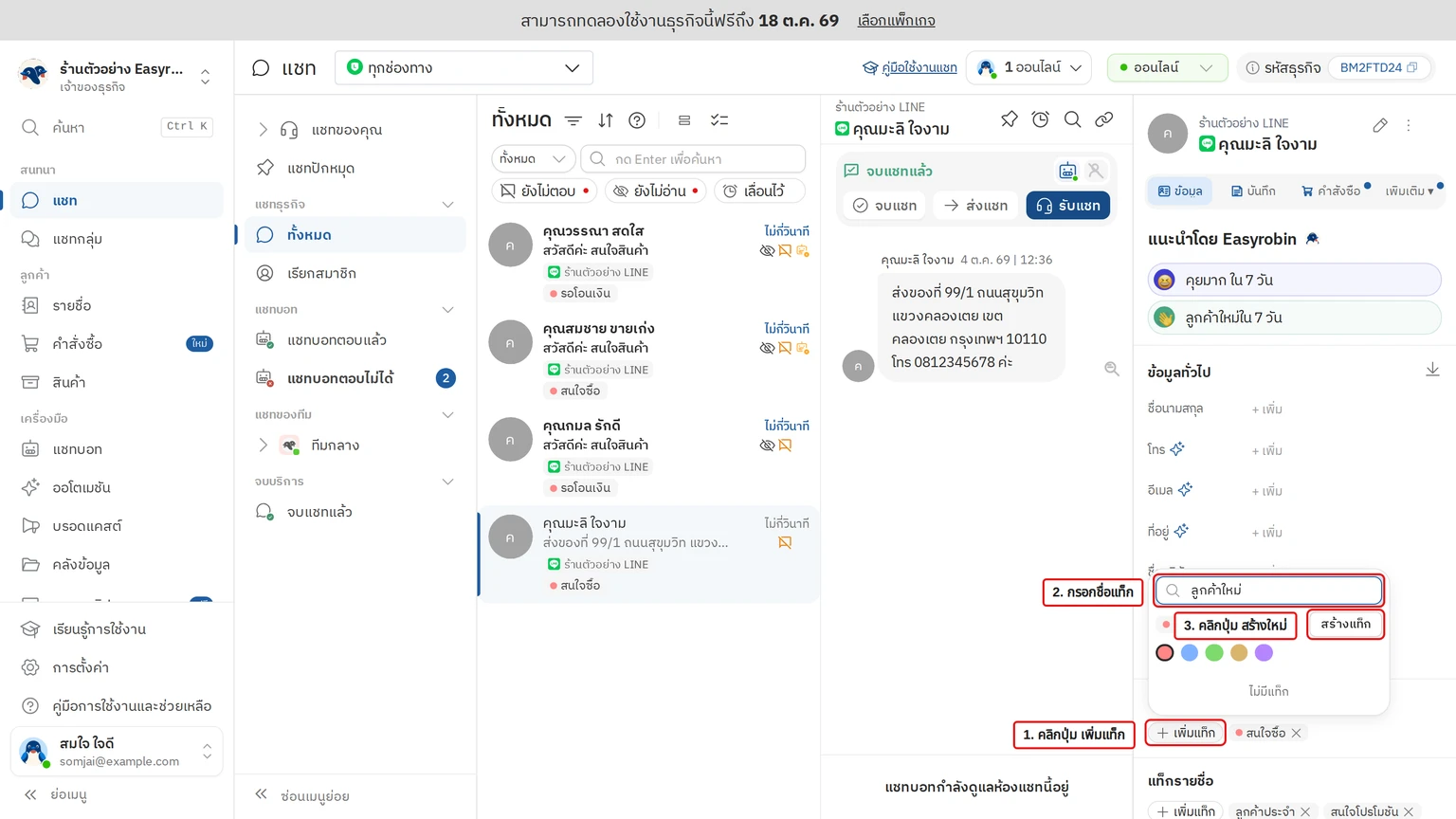Image resolution: width=1456 pixels, height=819 pixels.
Task: Open the ออนไลน์ status dropdown
Action: click(x=1167, y=67)
